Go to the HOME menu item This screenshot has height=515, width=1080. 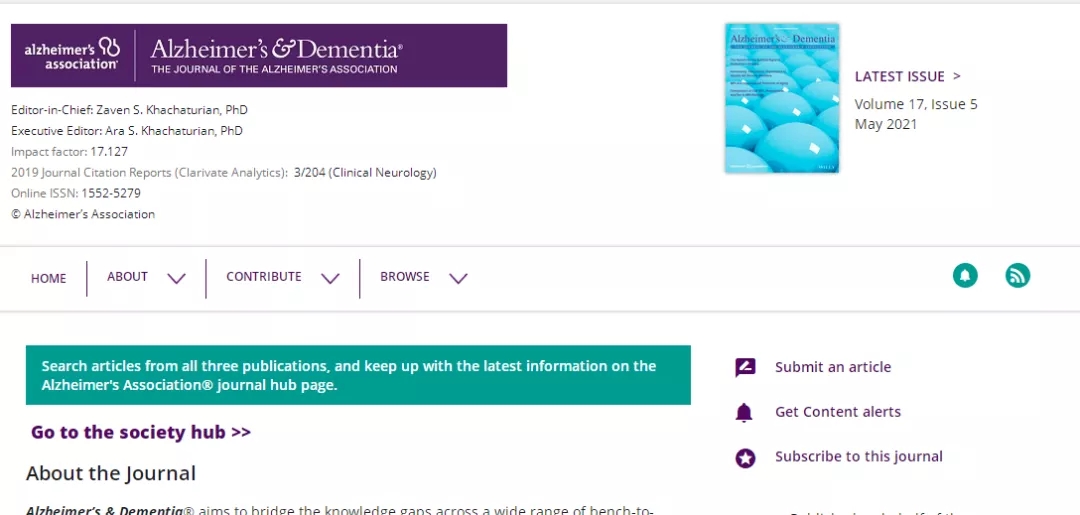[x=48, y=278]
